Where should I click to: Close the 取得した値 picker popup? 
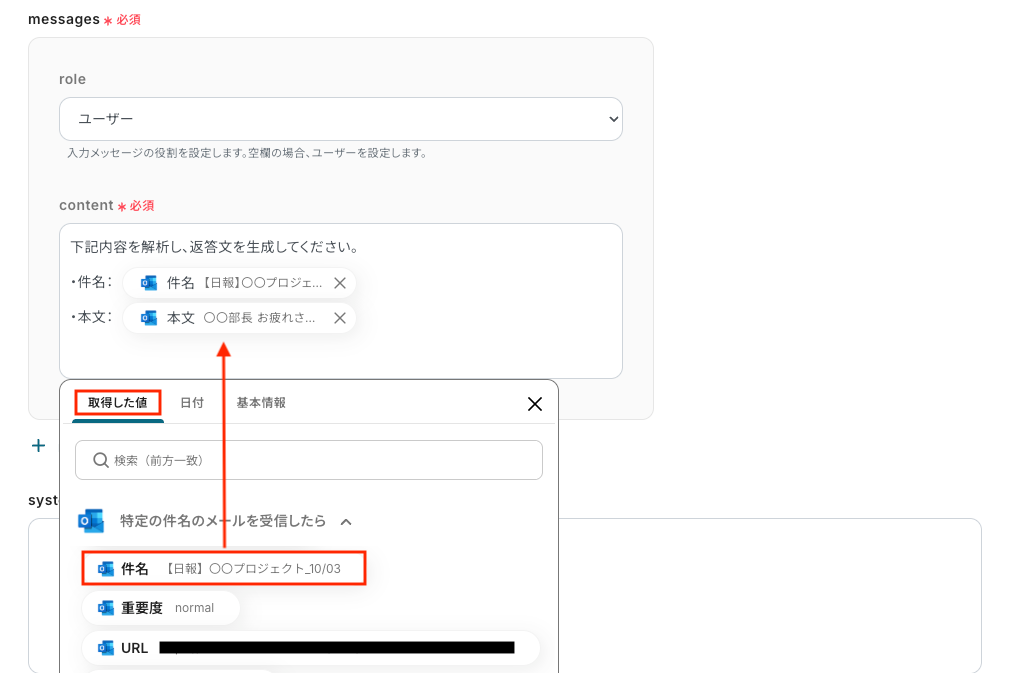tap(535, 404)
